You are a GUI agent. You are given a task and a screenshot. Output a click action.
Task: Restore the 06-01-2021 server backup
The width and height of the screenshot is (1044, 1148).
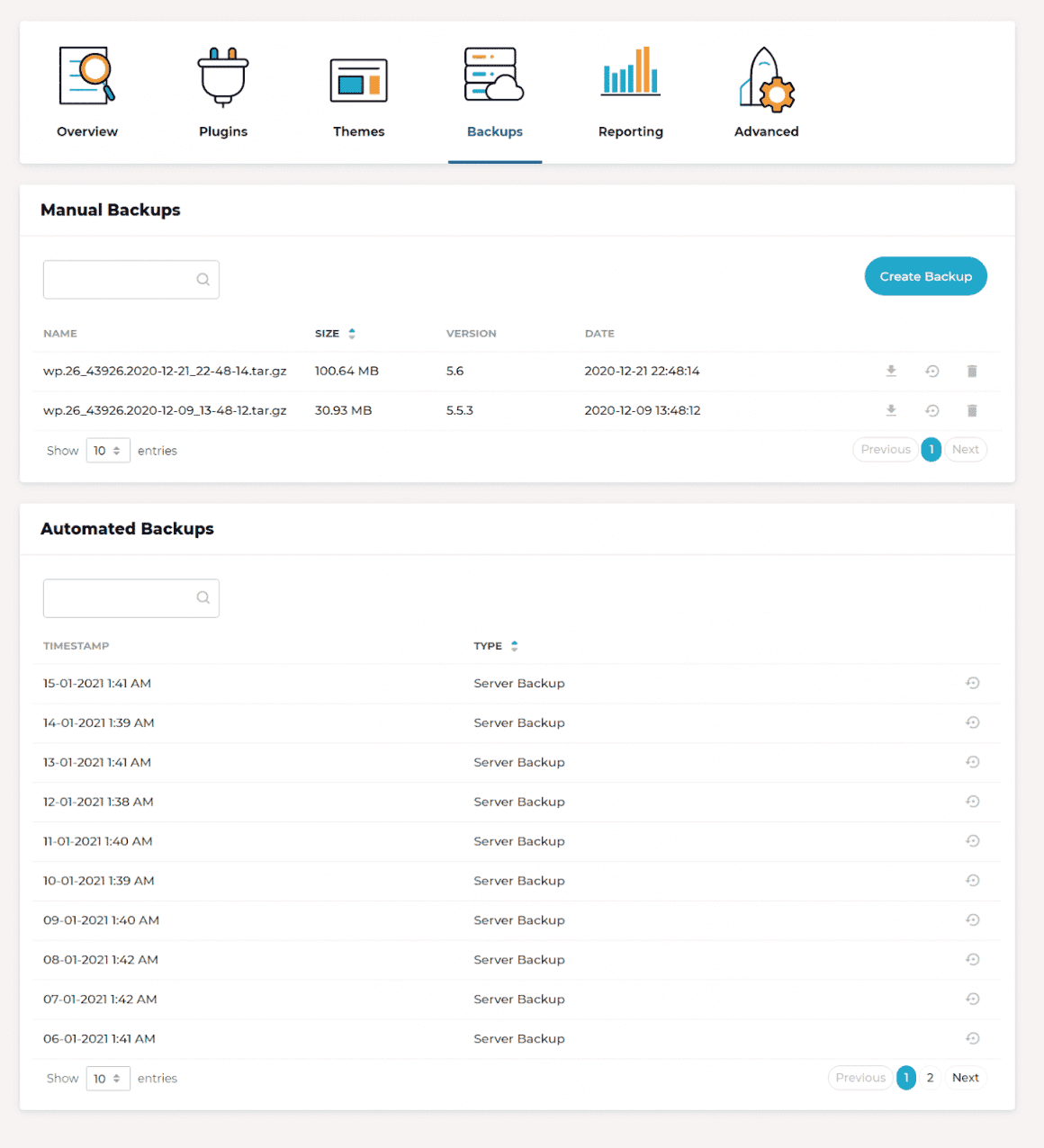pyautogui.click(x=973, y=1038)
